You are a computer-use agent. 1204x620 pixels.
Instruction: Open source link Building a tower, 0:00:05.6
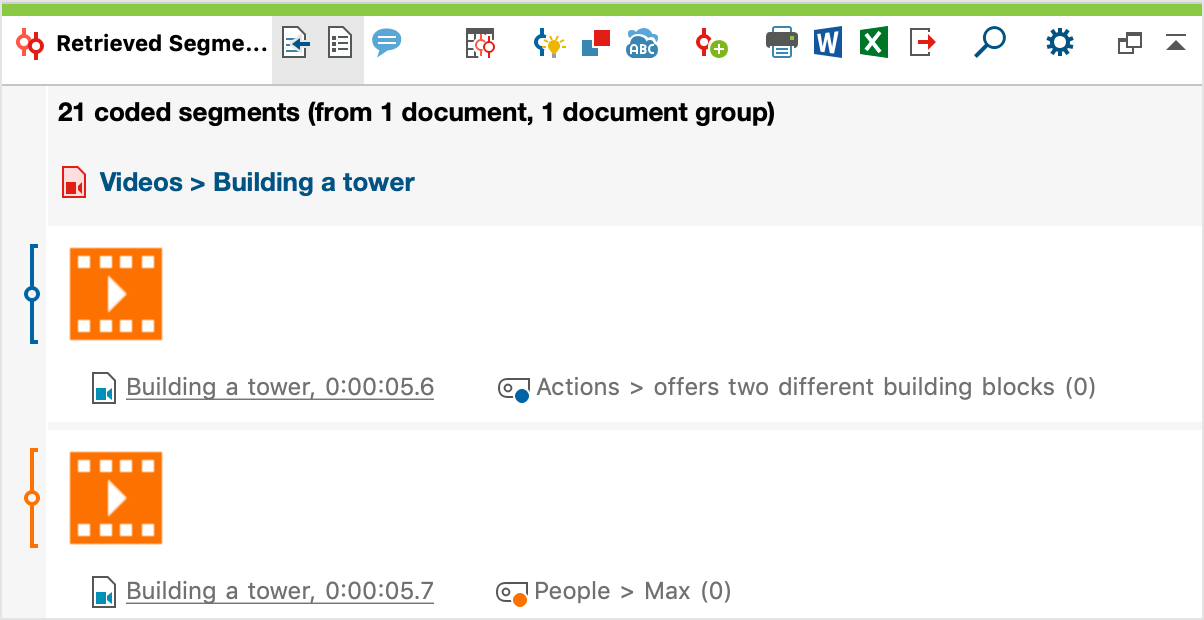(x=280, y=388)
